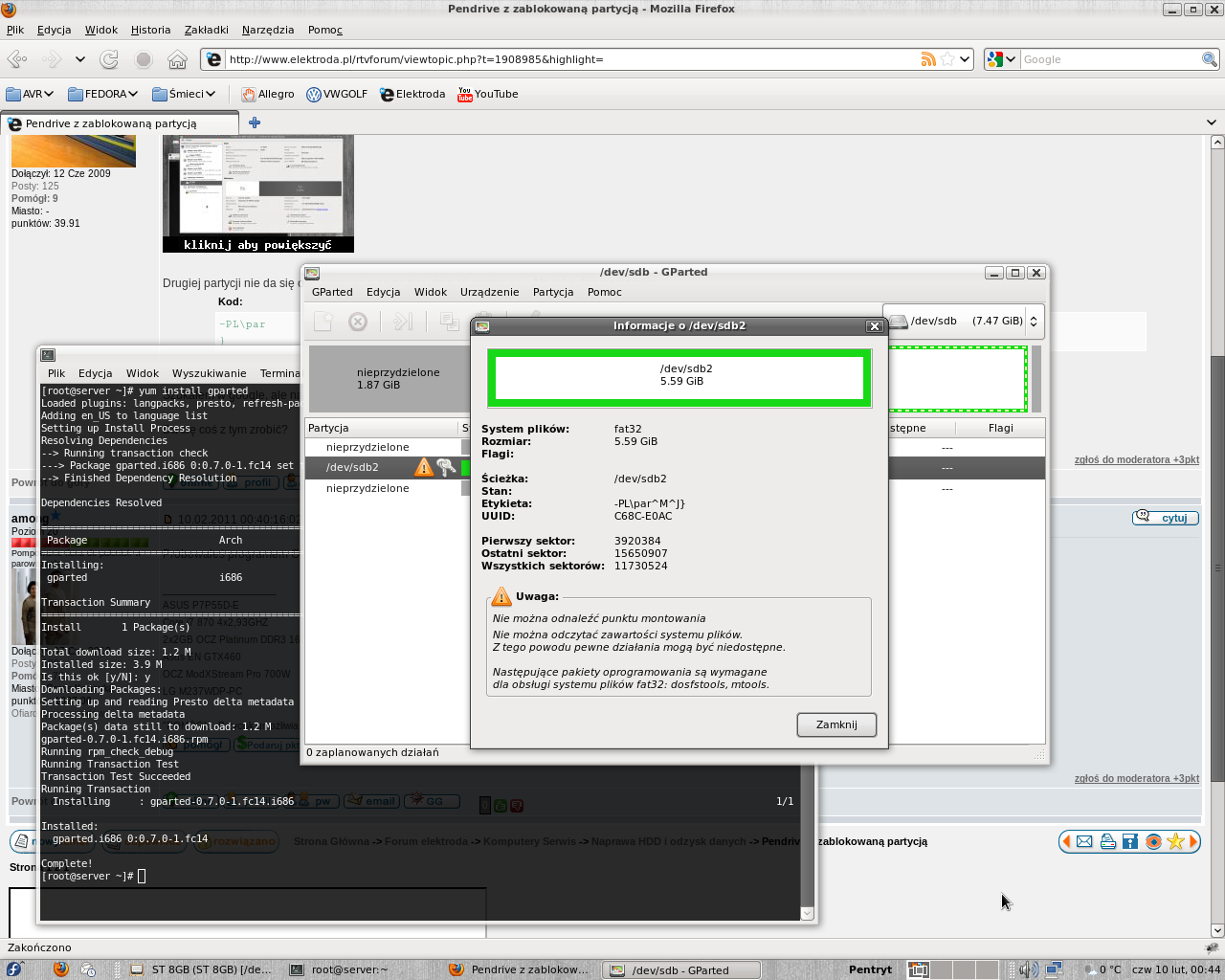Click the cytuj quote button
This screenshot has height=980, width=1225.
click(1166, 518)
